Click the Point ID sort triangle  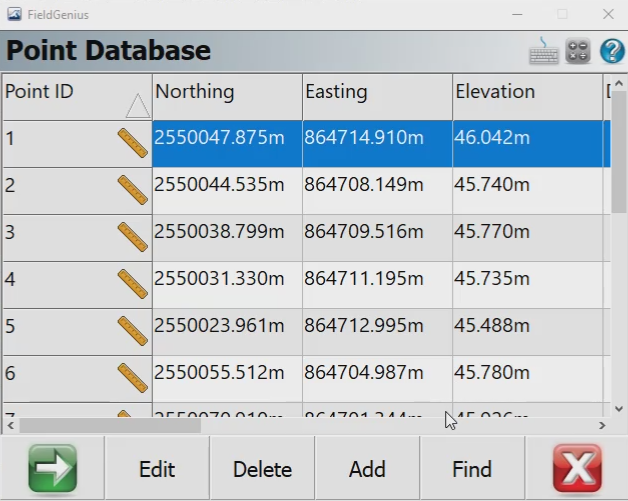click(x=137, y=105)
